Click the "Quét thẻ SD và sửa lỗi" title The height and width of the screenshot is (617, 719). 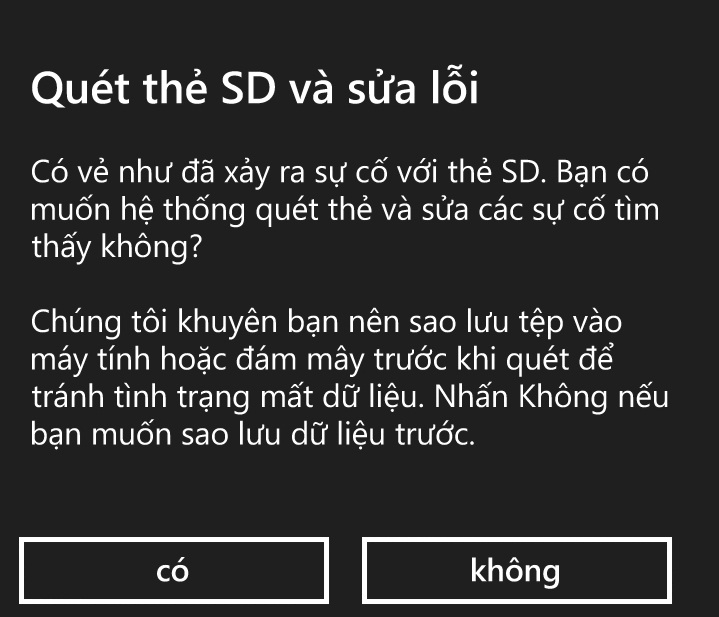(255, 90)
